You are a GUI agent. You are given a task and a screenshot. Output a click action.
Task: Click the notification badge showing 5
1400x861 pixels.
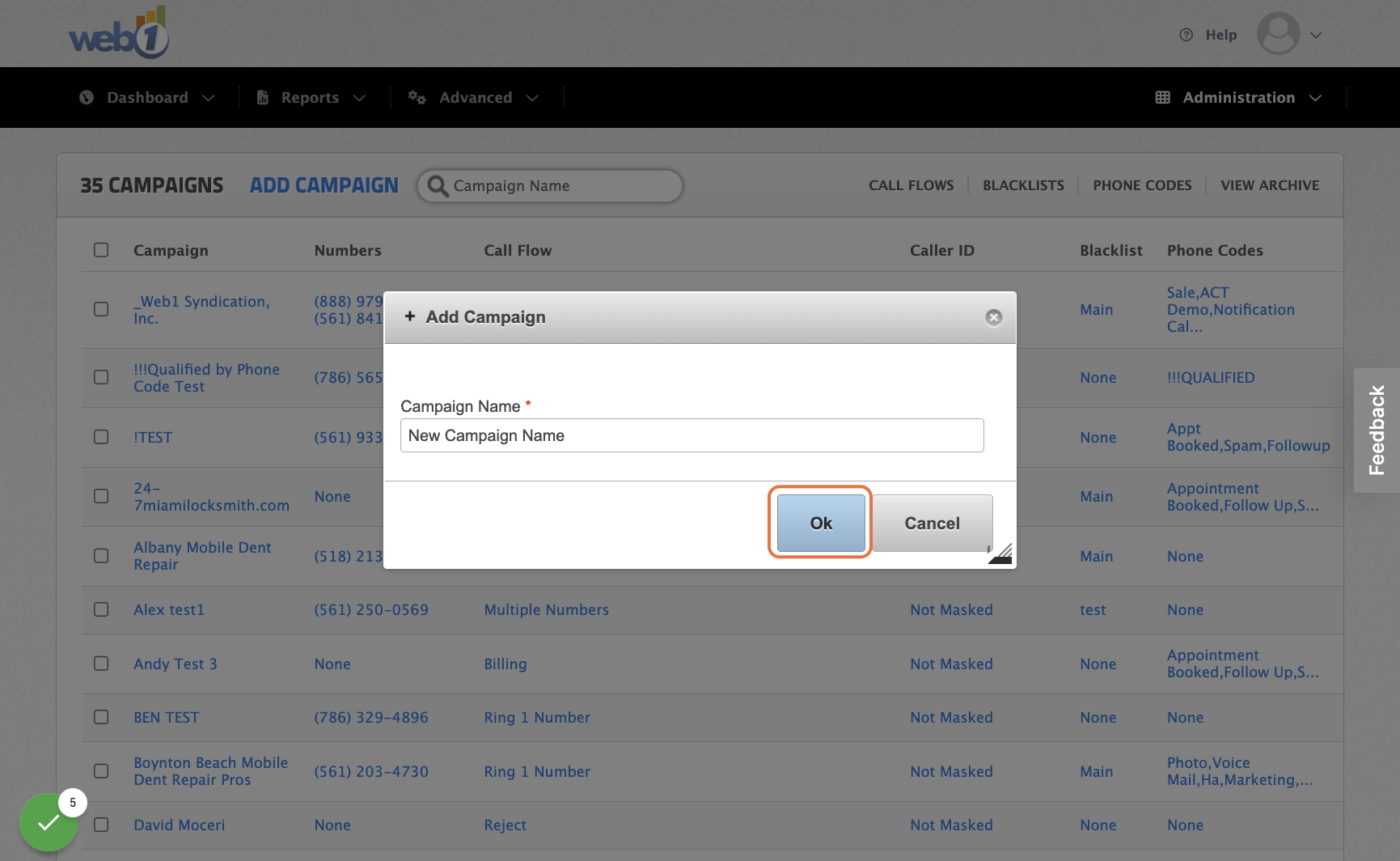pos(73,803)
